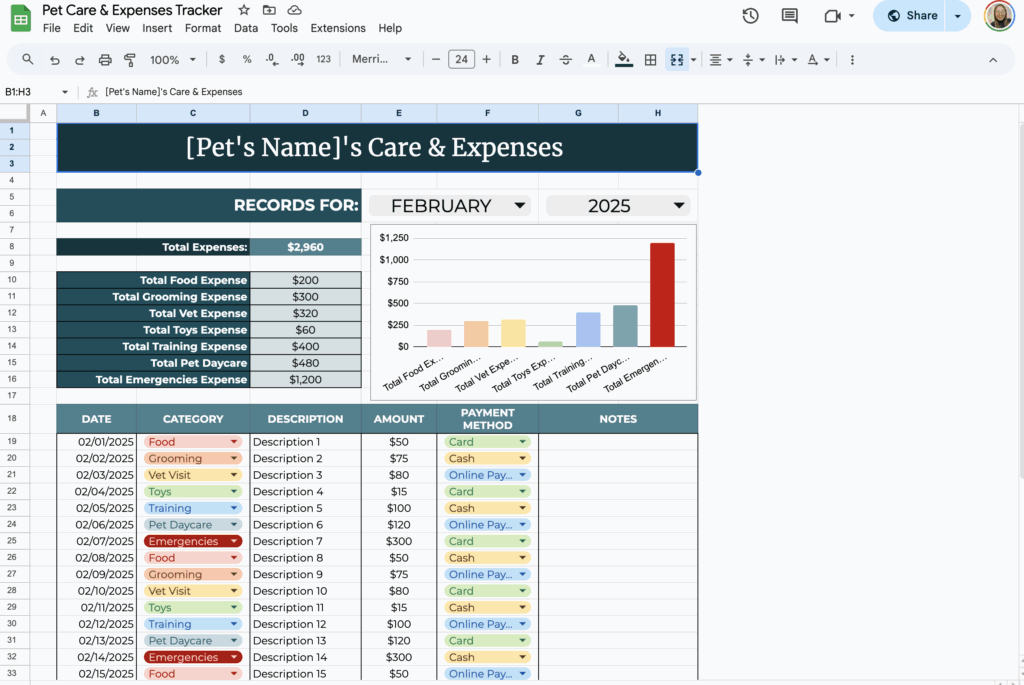Add a comment using the comment icon
The image size is (1024, 685).
789,16
